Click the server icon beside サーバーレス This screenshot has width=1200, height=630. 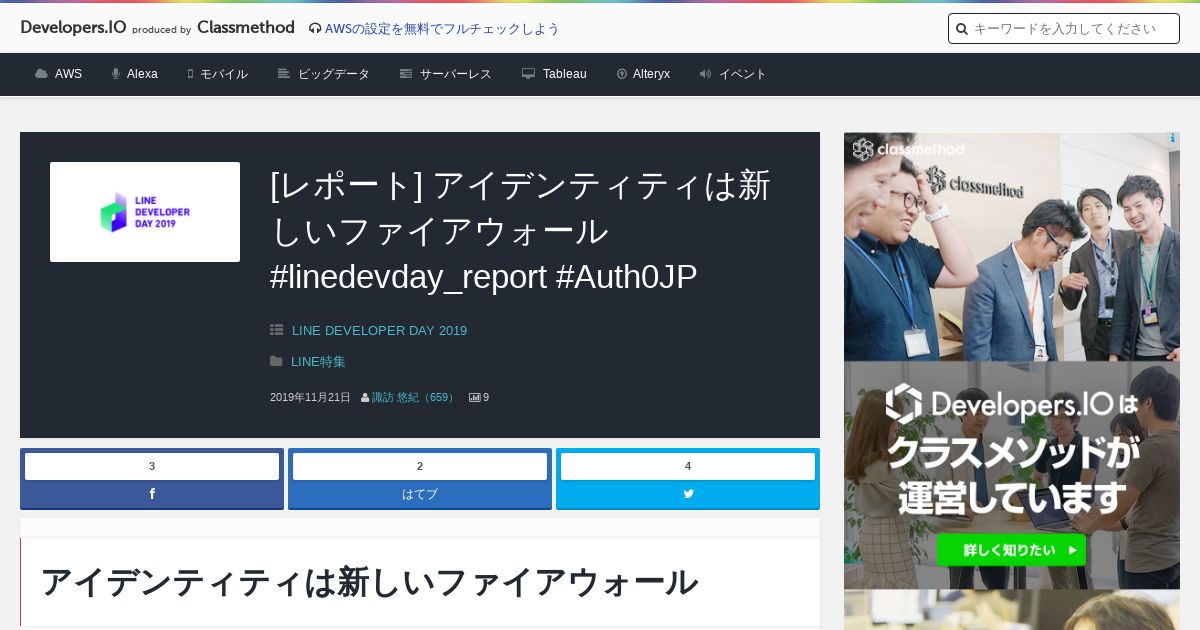coord(406,74)
